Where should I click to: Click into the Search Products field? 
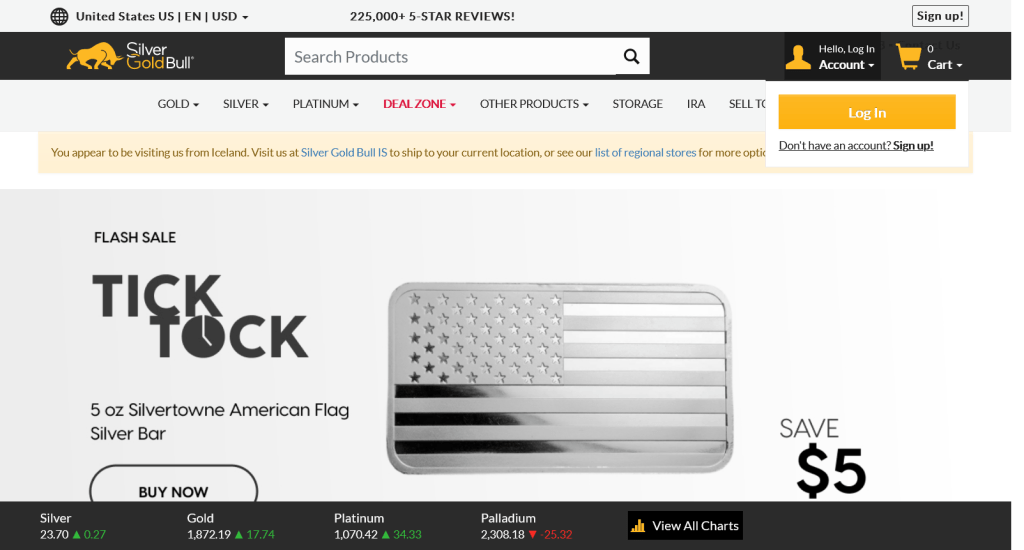tap(451, 56)
